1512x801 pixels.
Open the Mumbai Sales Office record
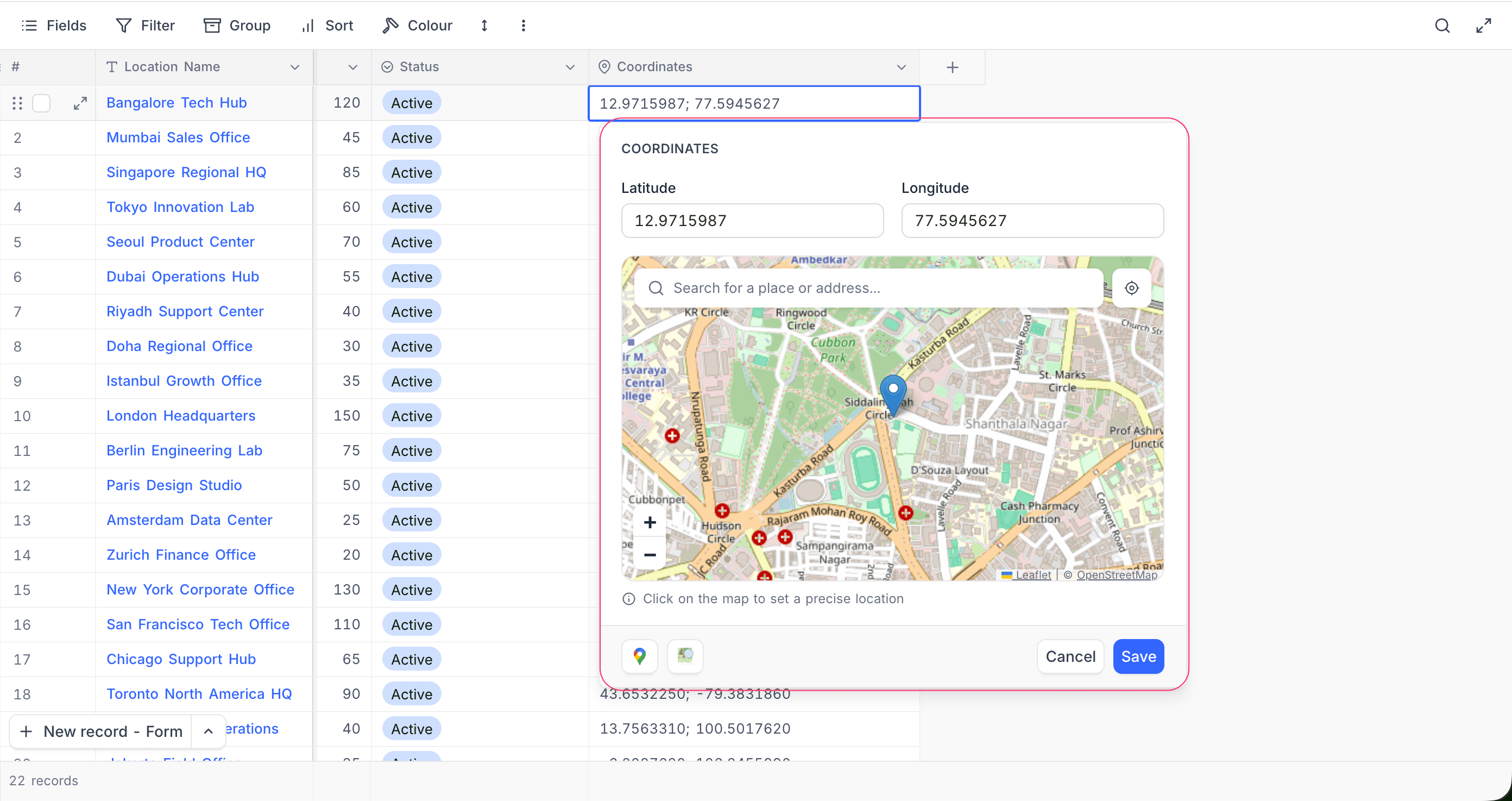click(x=178, y=137)
